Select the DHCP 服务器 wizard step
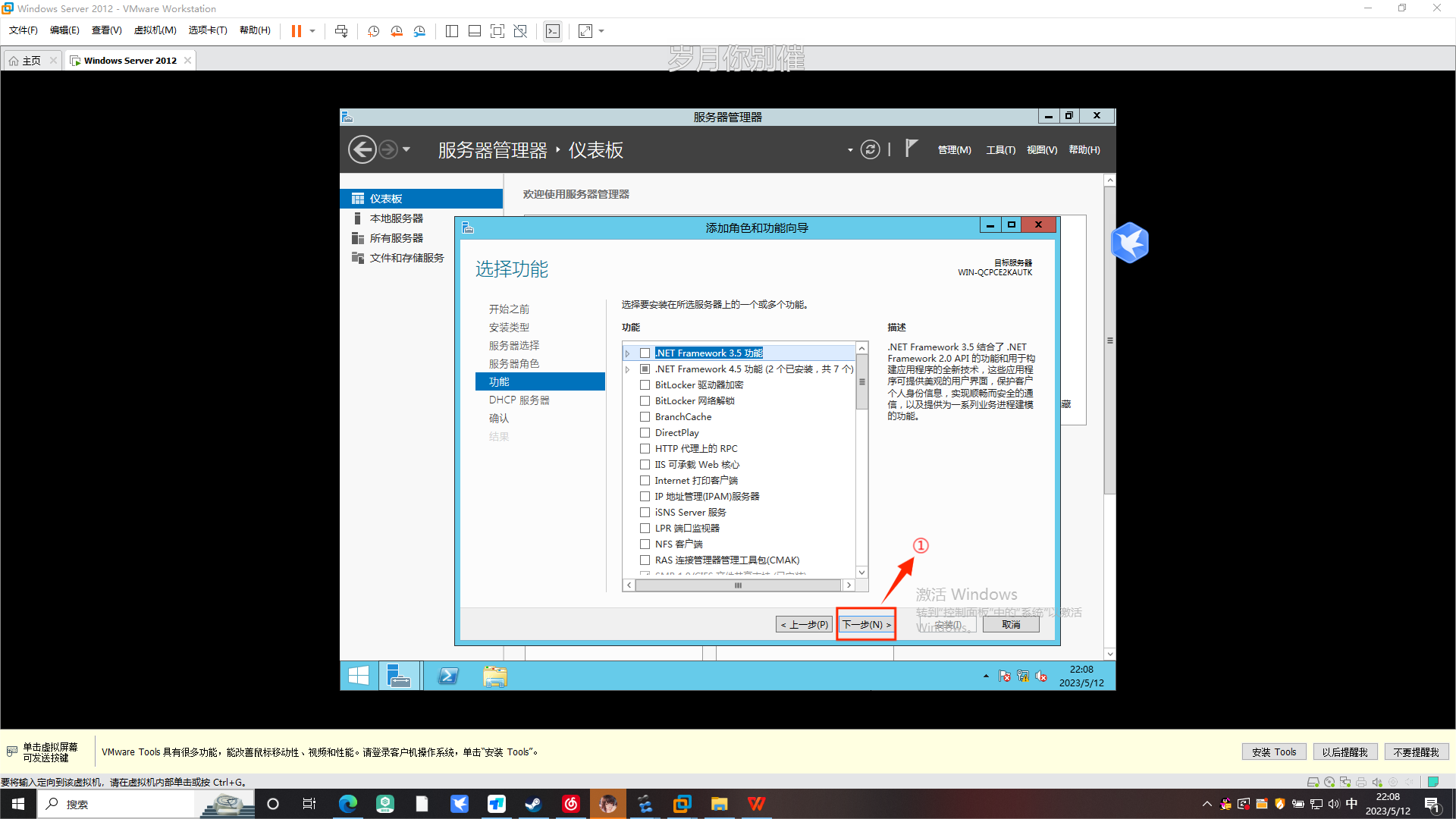 [x=519, y=400]
